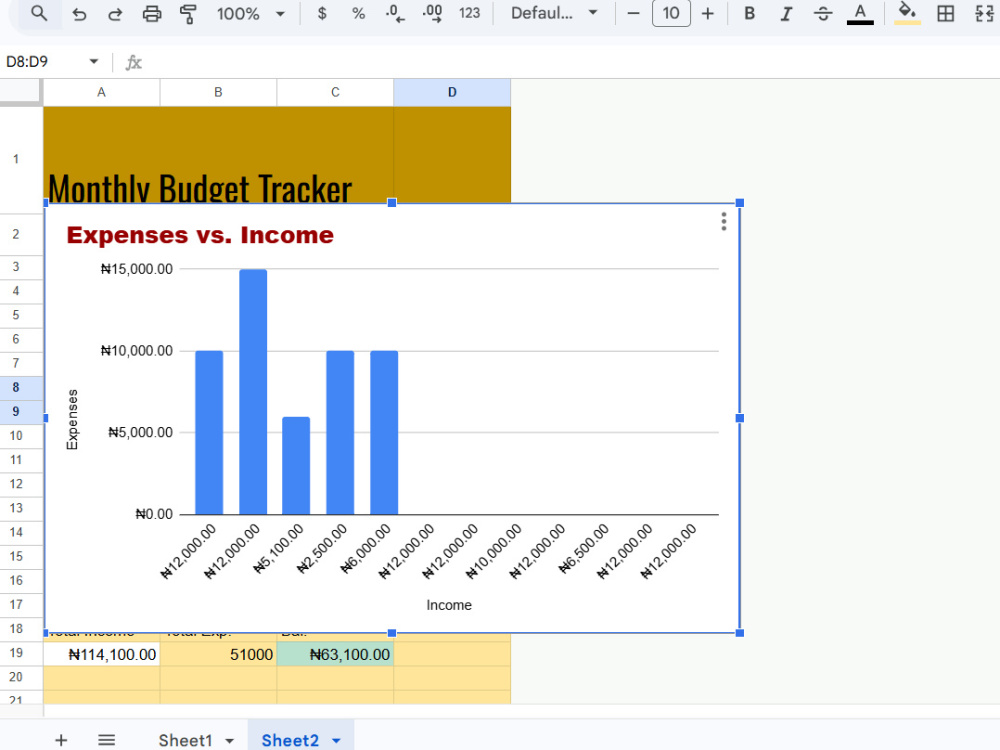Open the 100% zoom dropdown

(251, 14)
